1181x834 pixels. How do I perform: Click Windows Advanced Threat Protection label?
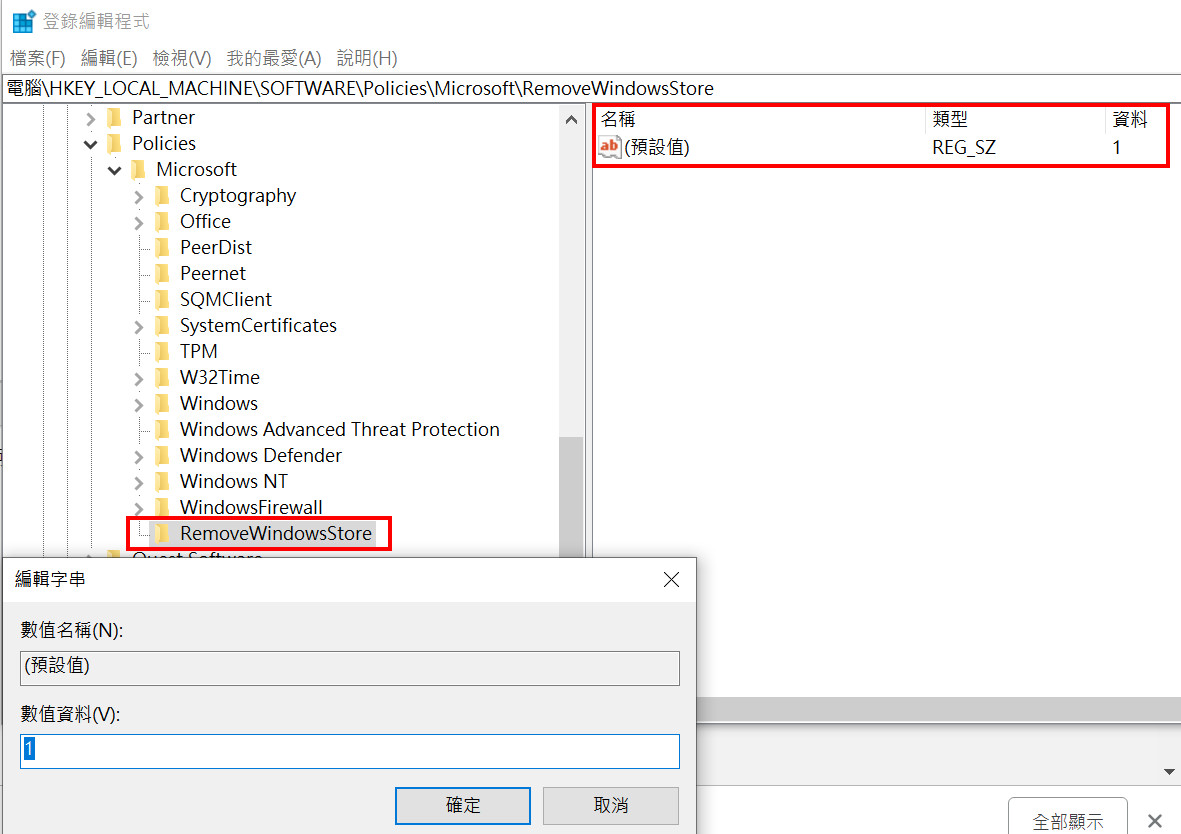(x=340, y=429)
